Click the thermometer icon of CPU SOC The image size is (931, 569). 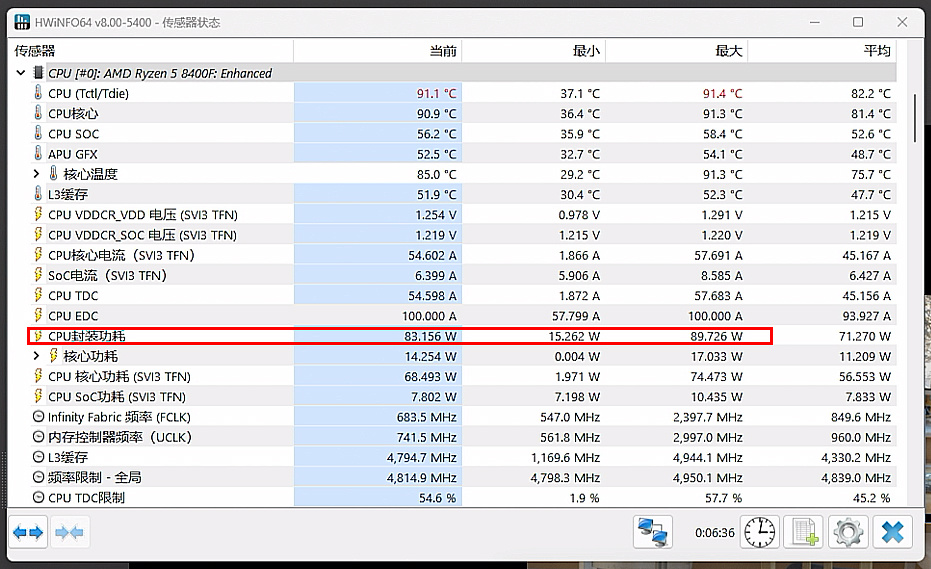click(x=38, y=133)
